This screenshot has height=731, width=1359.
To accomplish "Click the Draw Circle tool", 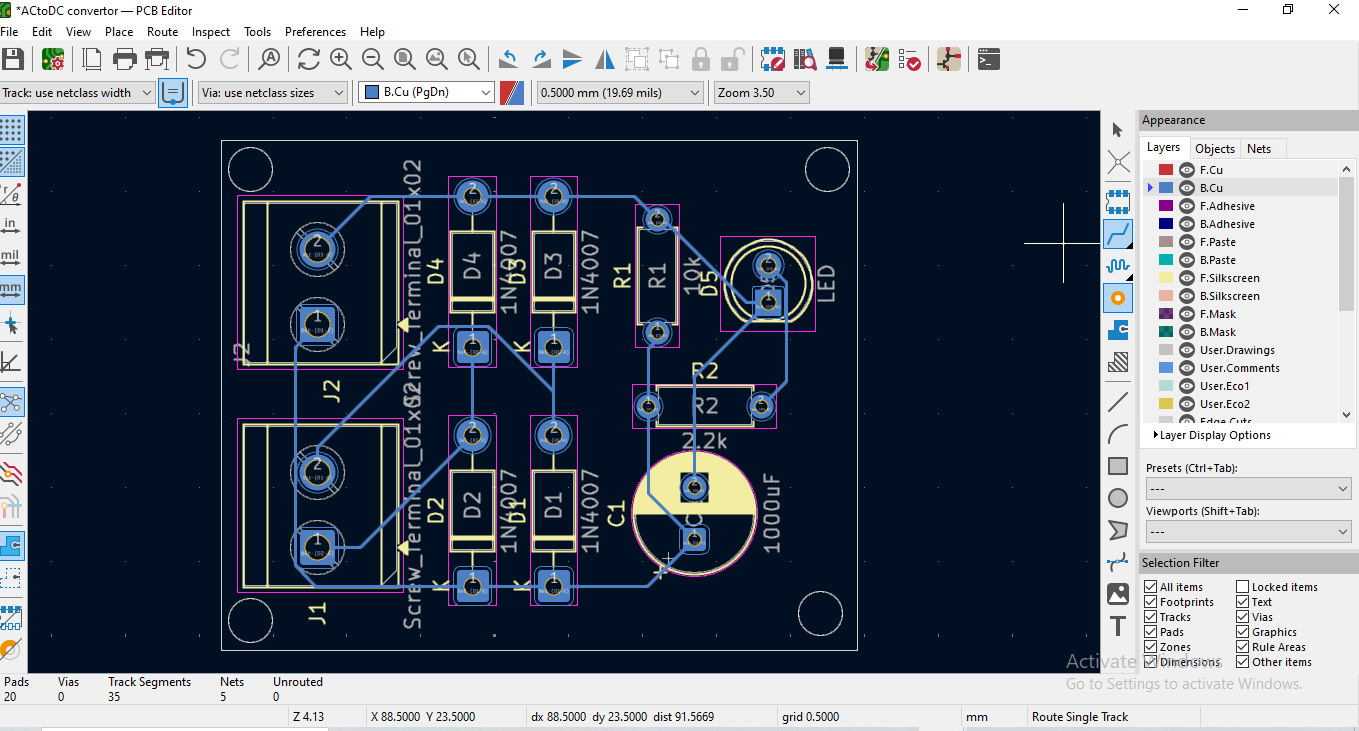I will tap(1118, 498).
